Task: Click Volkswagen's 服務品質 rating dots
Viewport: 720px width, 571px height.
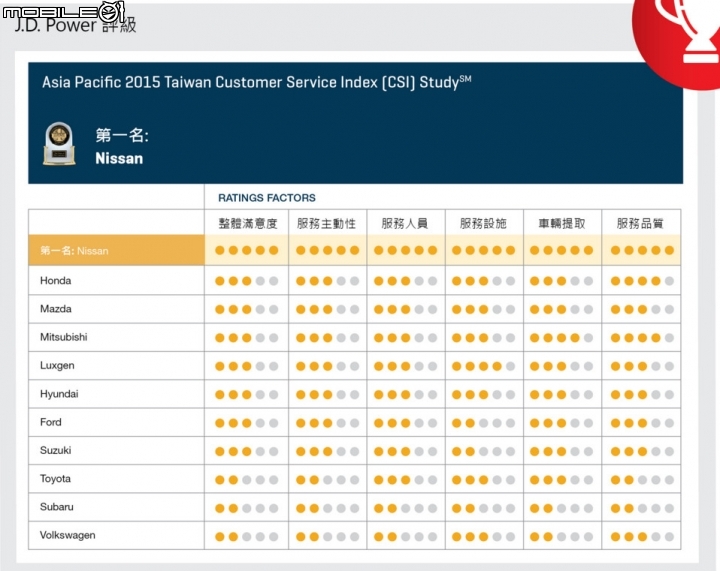Action: (x=642, y=537)
